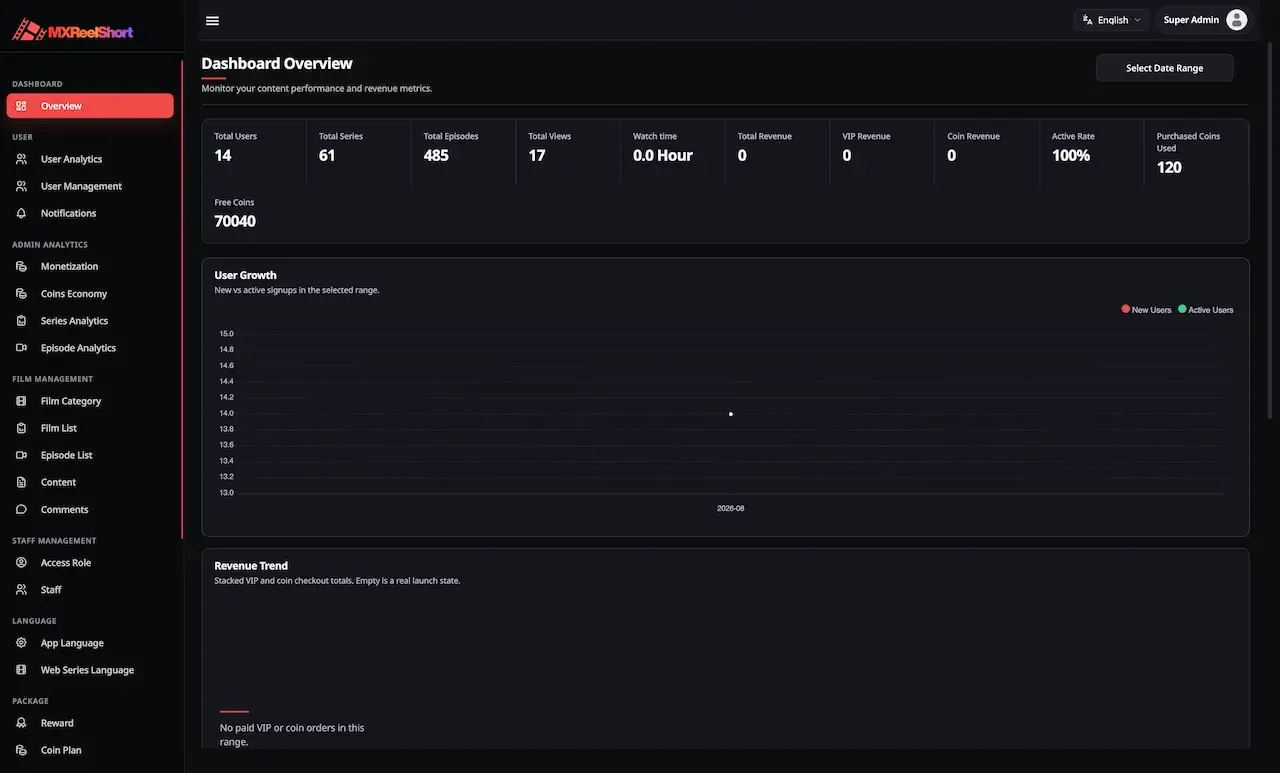Image resolution: width=1280 pixels, height=773 pixels.
Task: Click the User Growth heading
Action: click(x=245, y=275)
